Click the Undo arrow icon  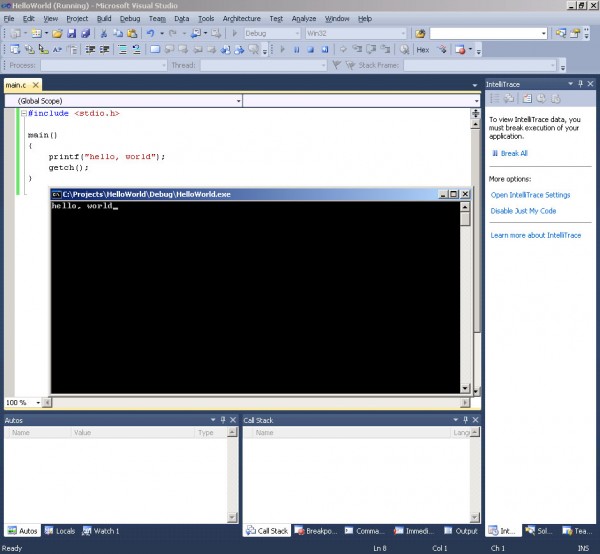(x=150, y=33)
